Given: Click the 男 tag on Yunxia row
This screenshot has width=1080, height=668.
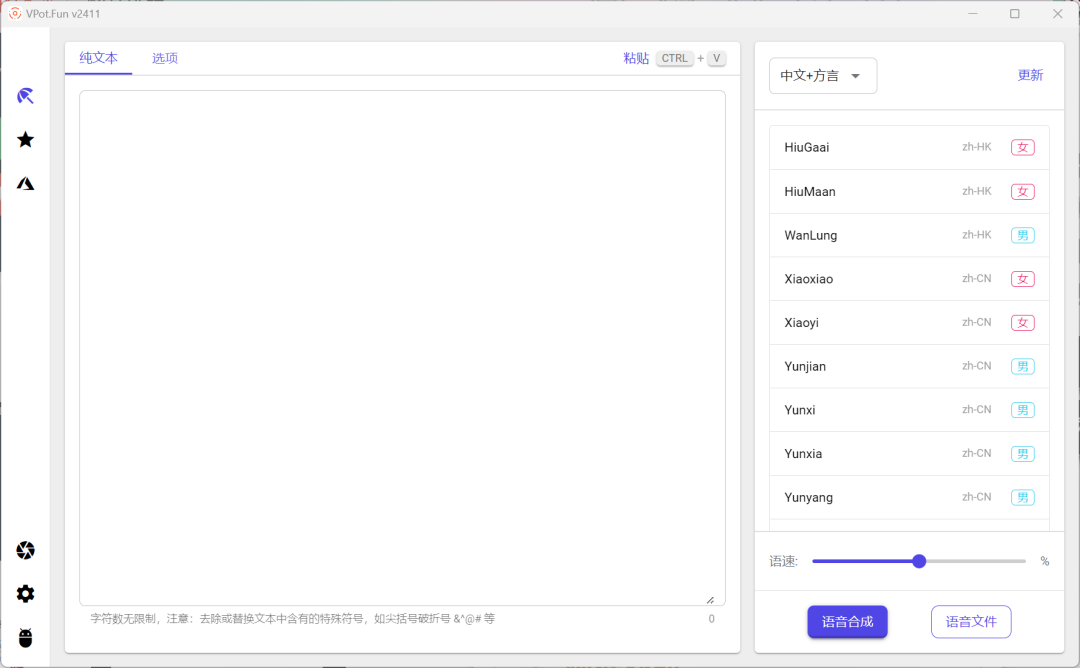Looking at the screenshot, I should point(1023,454).
